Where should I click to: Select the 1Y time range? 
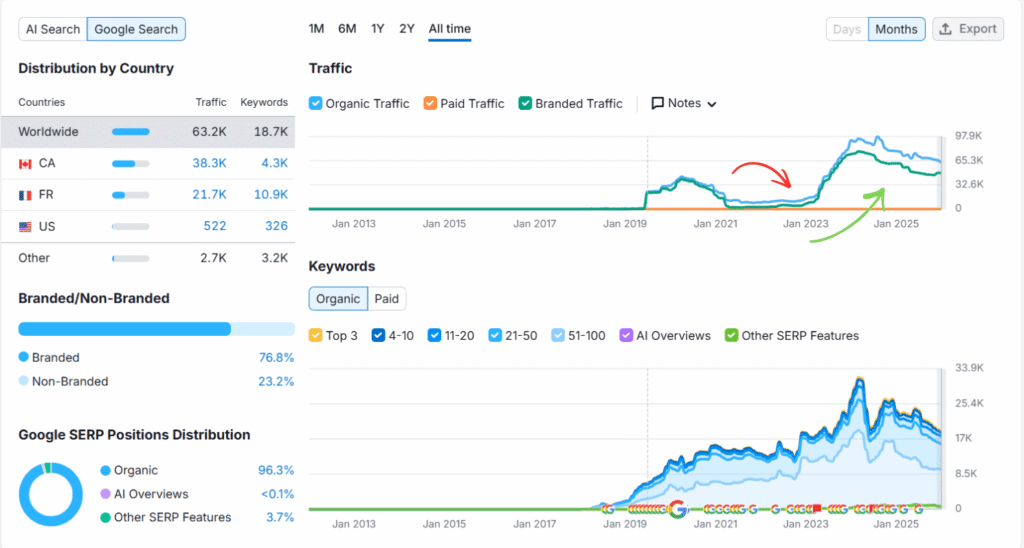377,29
